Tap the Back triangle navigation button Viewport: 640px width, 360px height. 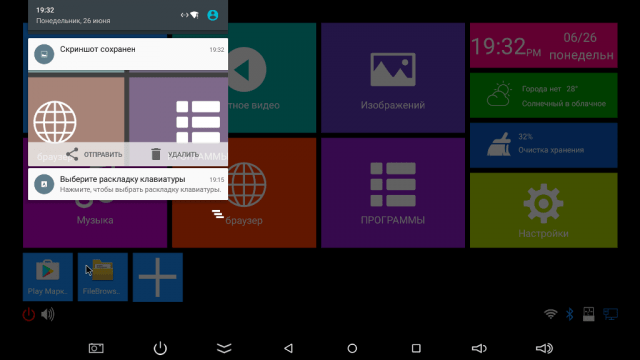pyautogui.click(x=288, y=348)
